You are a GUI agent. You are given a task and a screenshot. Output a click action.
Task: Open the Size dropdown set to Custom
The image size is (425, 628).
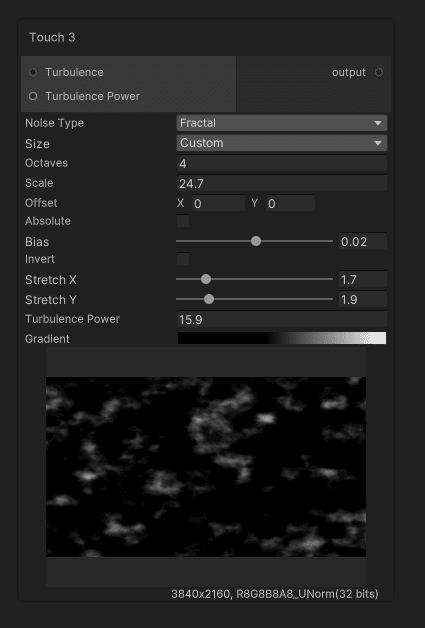282,143
